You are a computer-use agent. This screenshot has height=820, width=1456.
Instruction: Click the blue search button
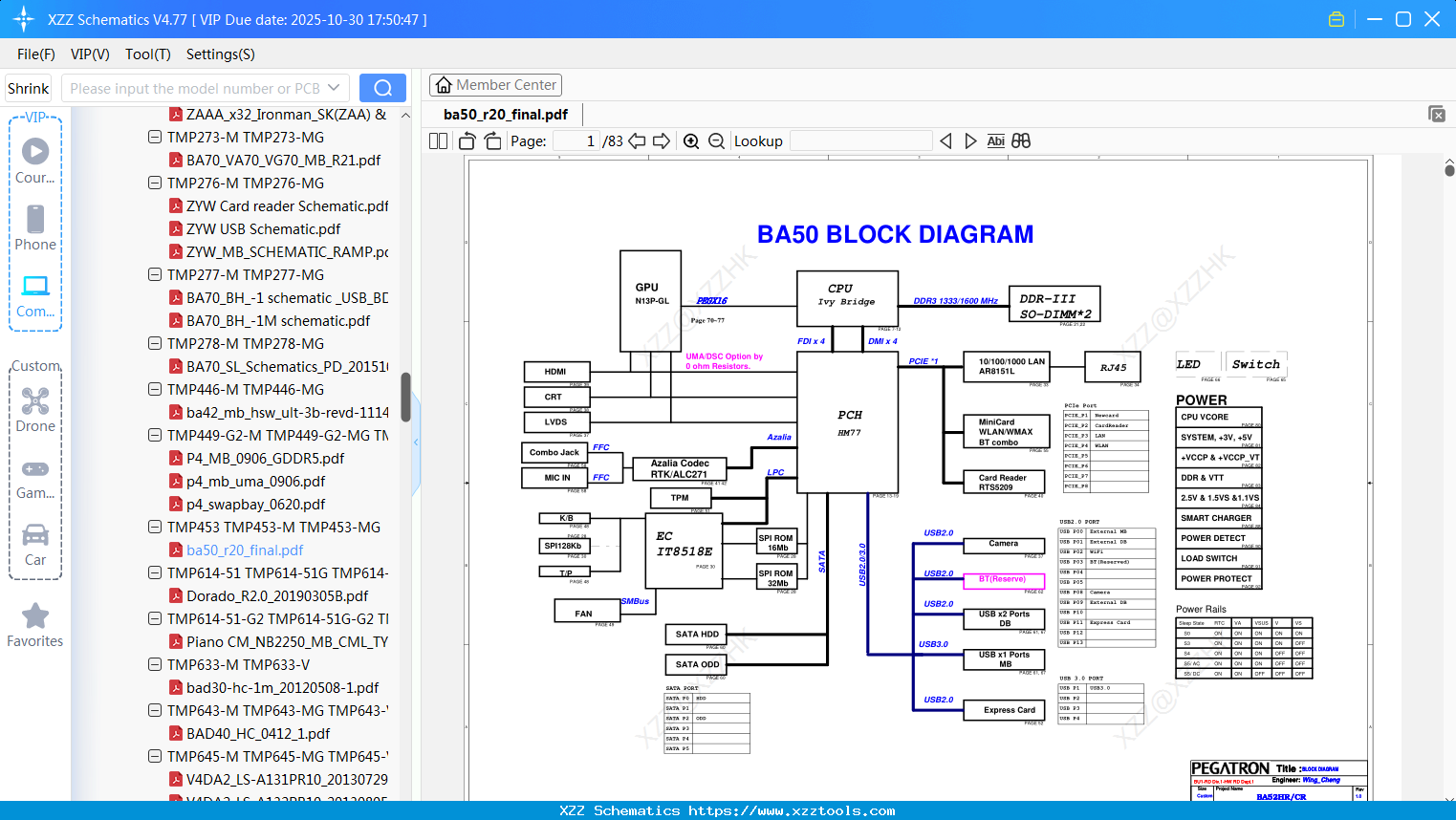pyautogui.click(x=382, y=88)
